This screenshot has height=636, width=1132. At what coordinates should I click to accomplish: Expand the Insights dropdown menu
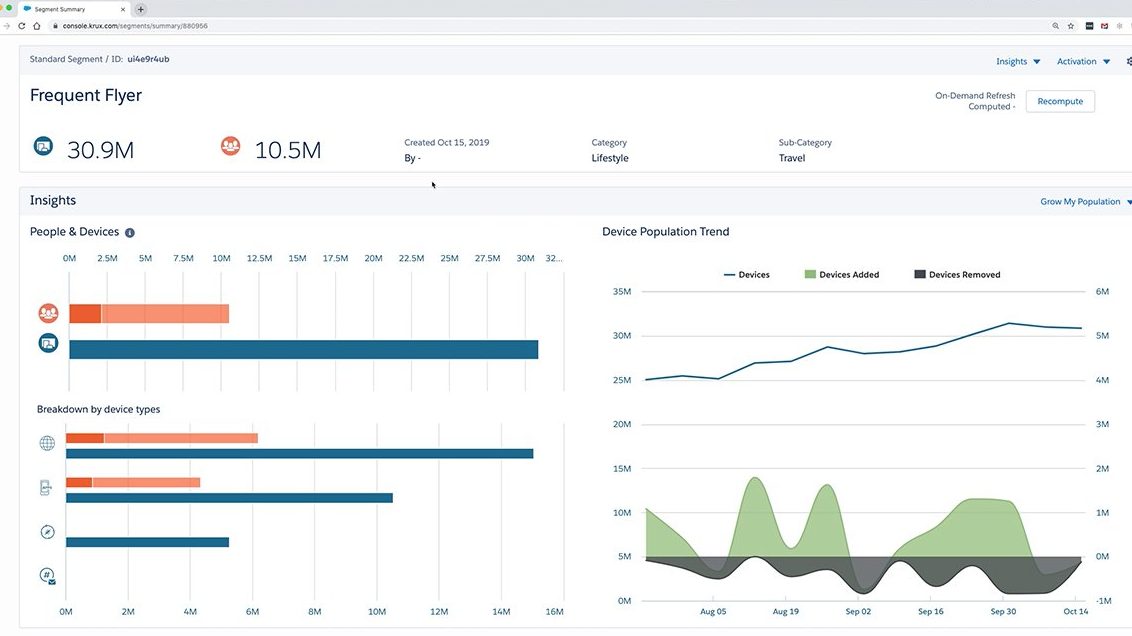click(x=1018, y=61)
